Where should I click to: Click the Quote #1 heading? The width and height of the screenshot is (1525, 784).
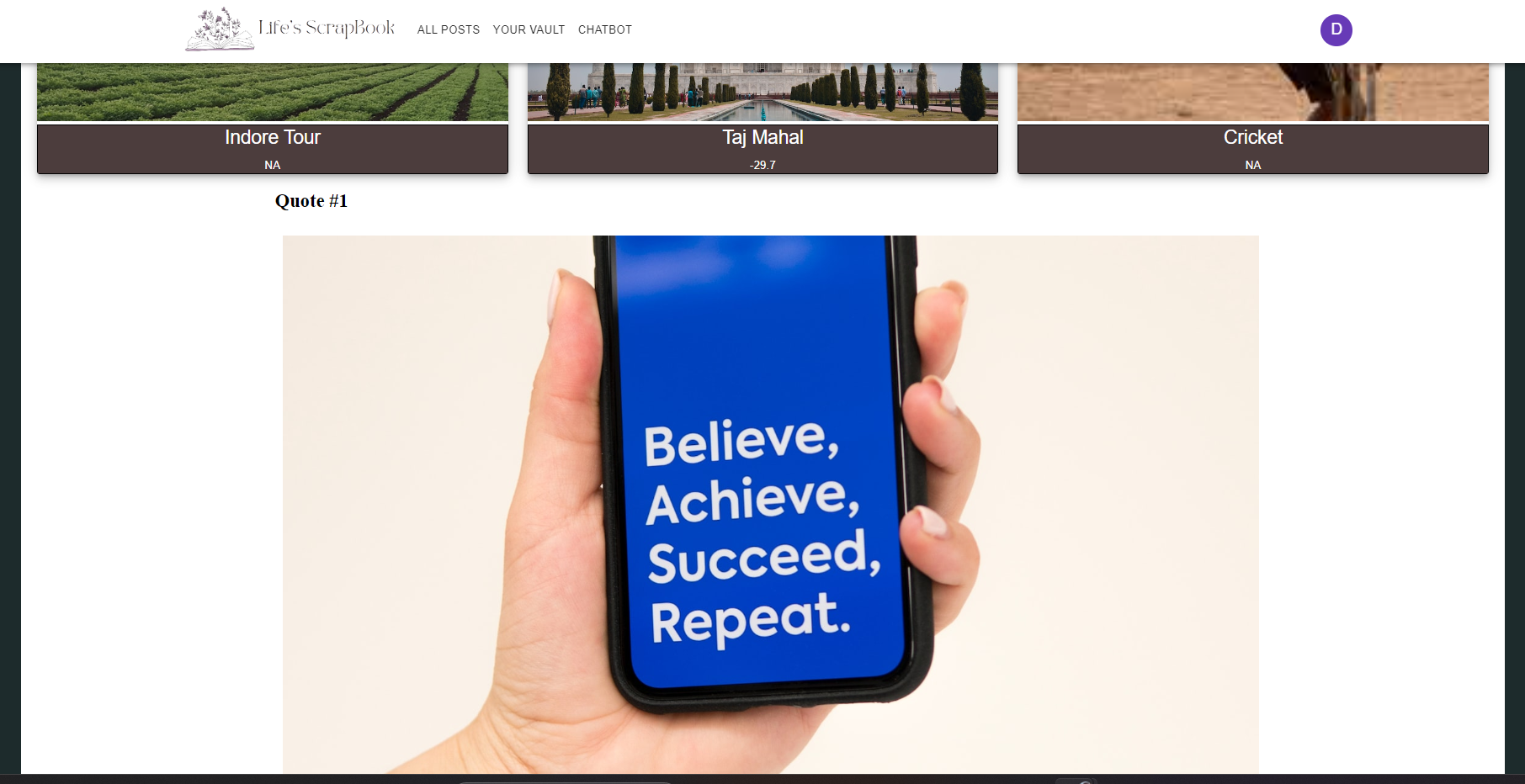(311, 201)
